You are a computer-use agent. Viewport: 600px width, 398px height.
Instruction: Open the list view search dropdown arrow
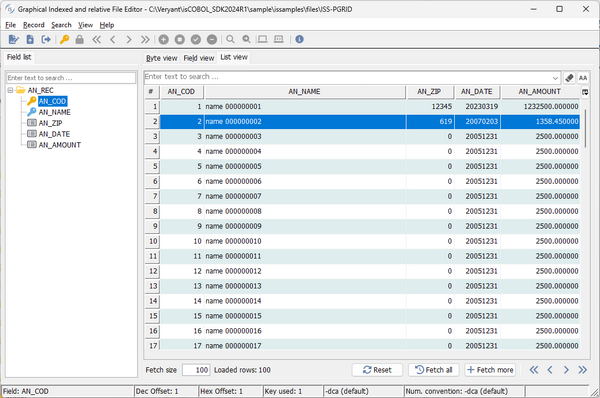click(x=555, y=78)
